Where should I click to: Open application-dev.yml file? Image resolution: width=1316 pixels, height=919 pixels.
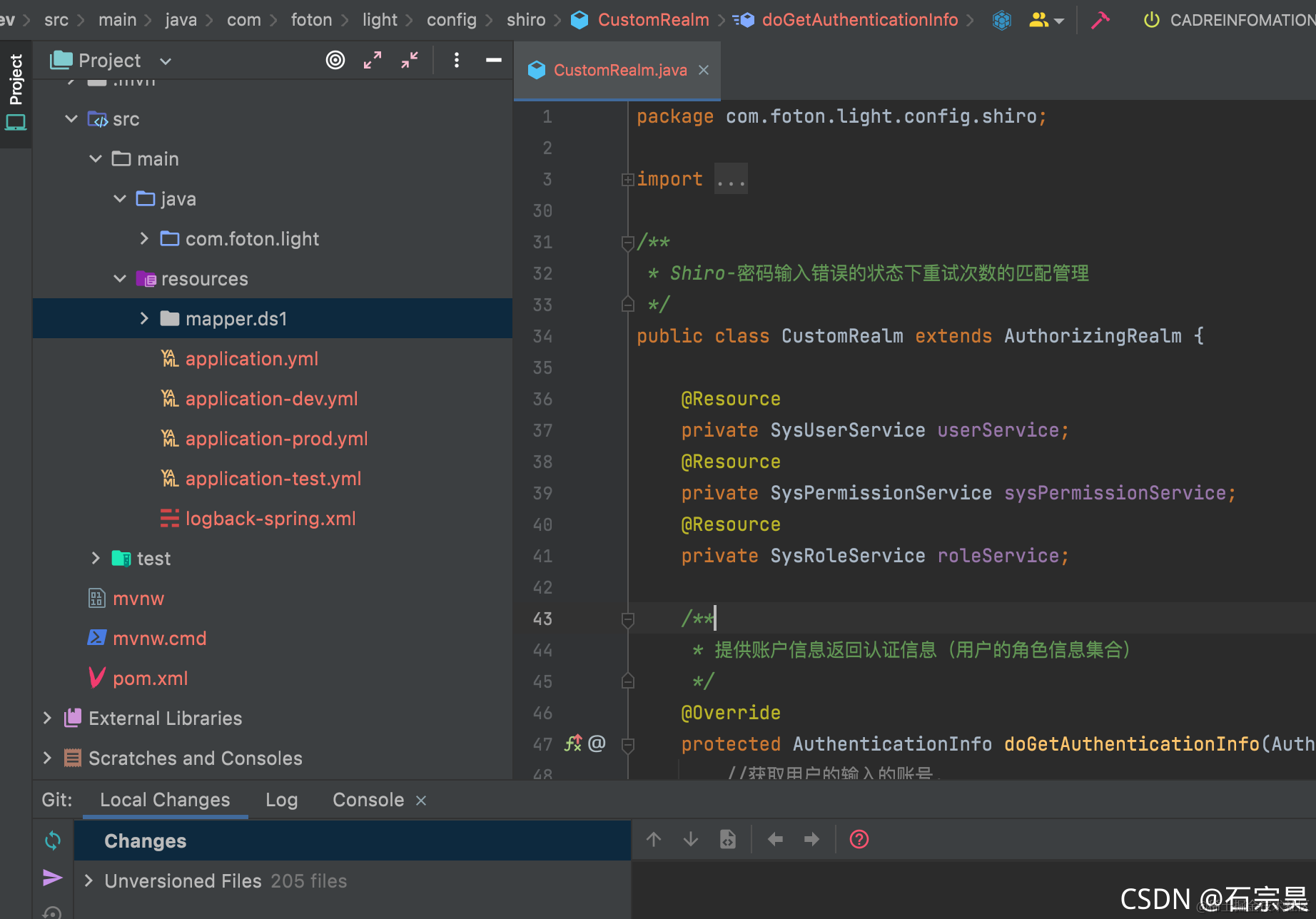pyautogui.click(x=271, y=399)
